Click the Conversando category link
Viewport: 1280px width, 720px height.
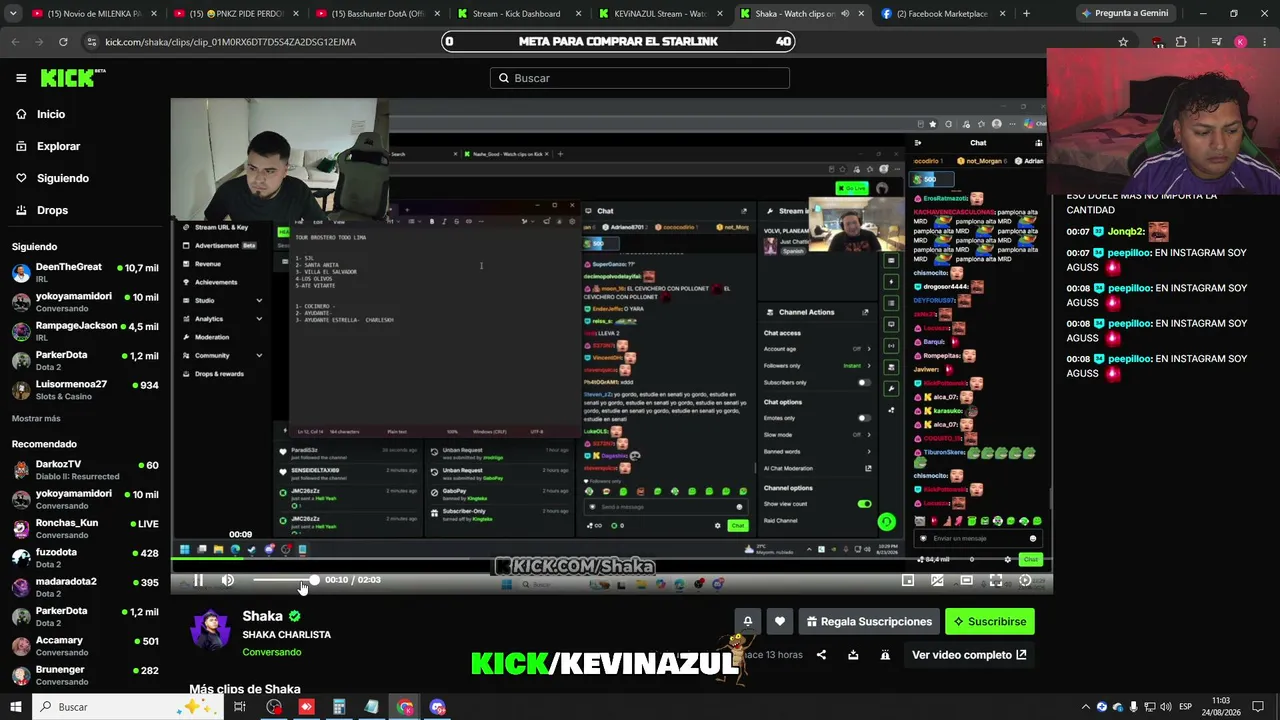(x=271, y=652)
